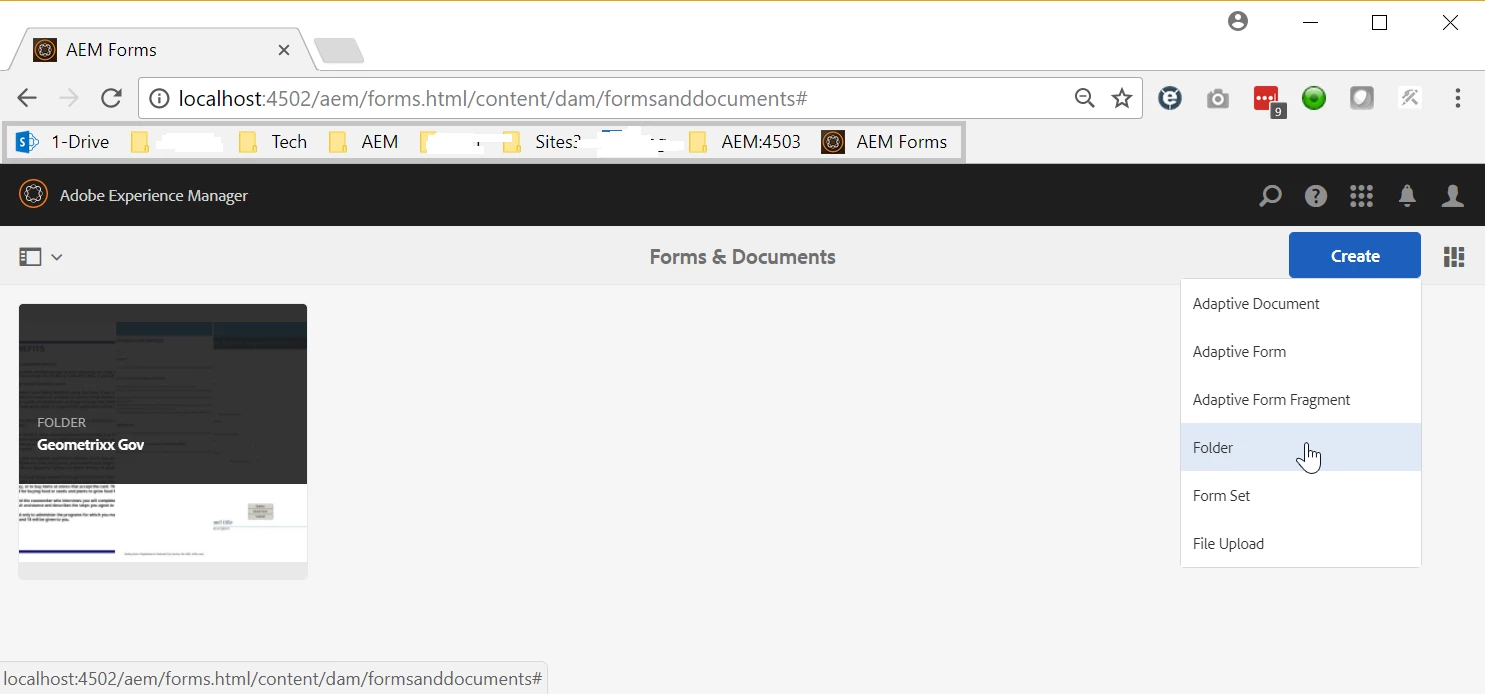The height and width of the screenshot is (694, 1485).
Task: Click the red extension with 9 badge
Action: [x=1268, y=100]
